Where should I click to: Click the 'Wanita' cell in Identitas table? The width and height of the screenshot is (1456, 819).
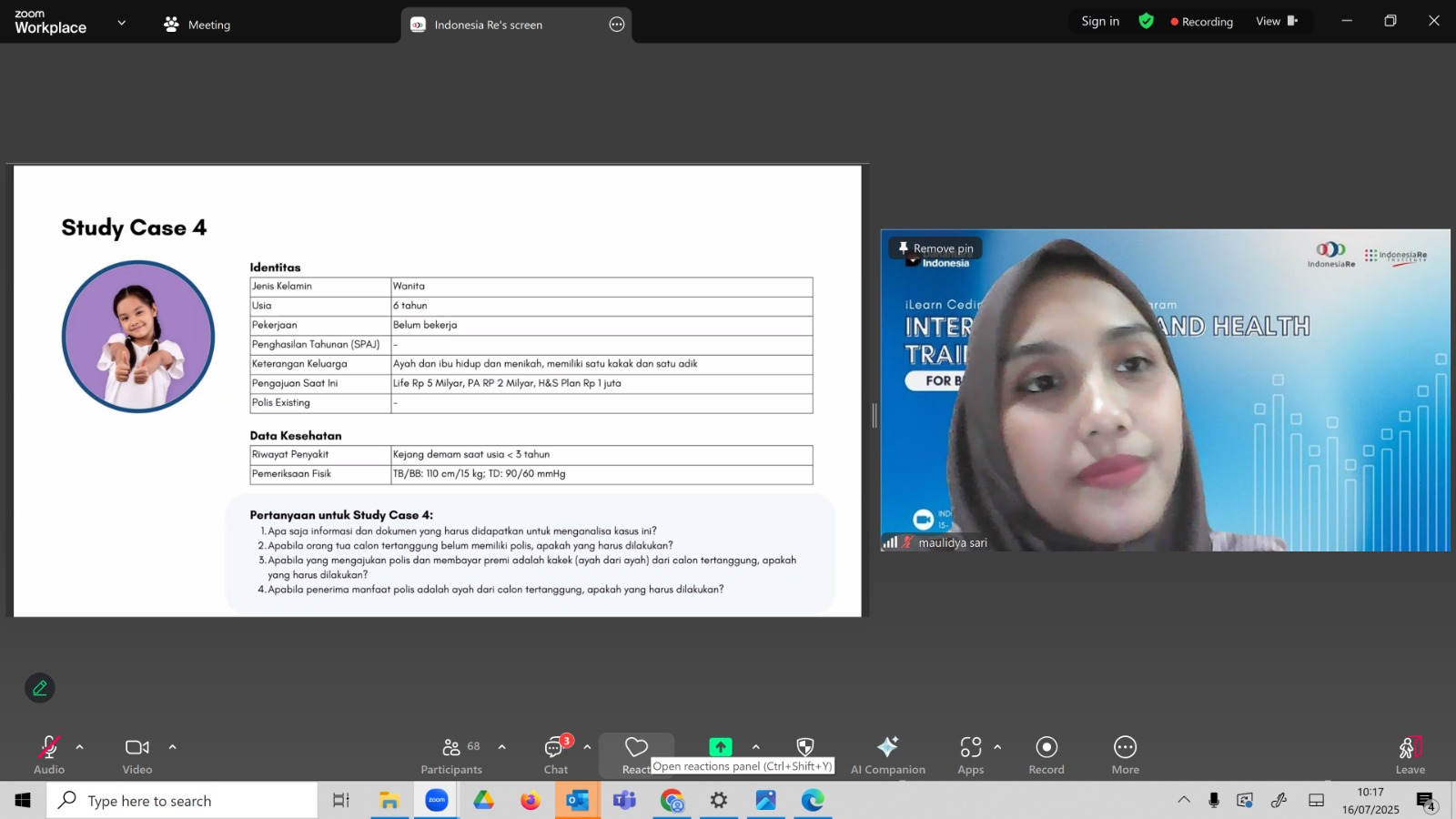click(x=602, y=287)
